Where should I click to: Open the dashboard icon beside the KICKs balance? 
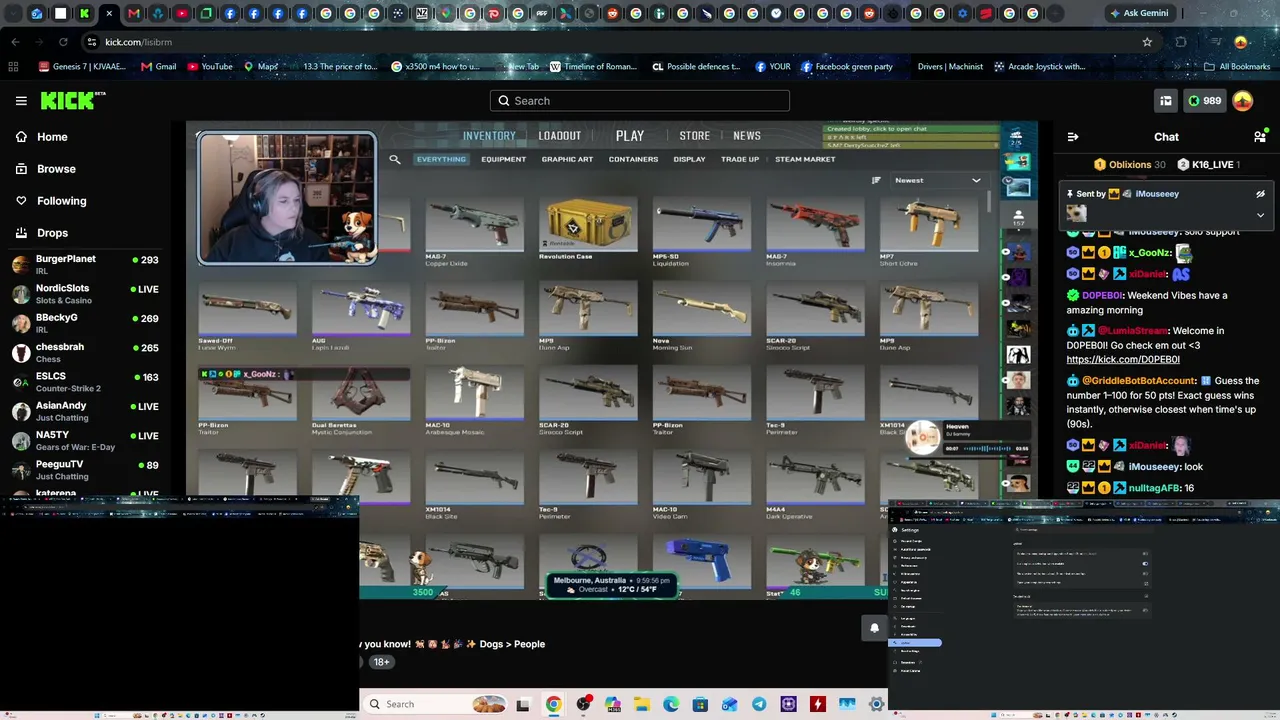pyautogui.click(x=1166, y=101)
